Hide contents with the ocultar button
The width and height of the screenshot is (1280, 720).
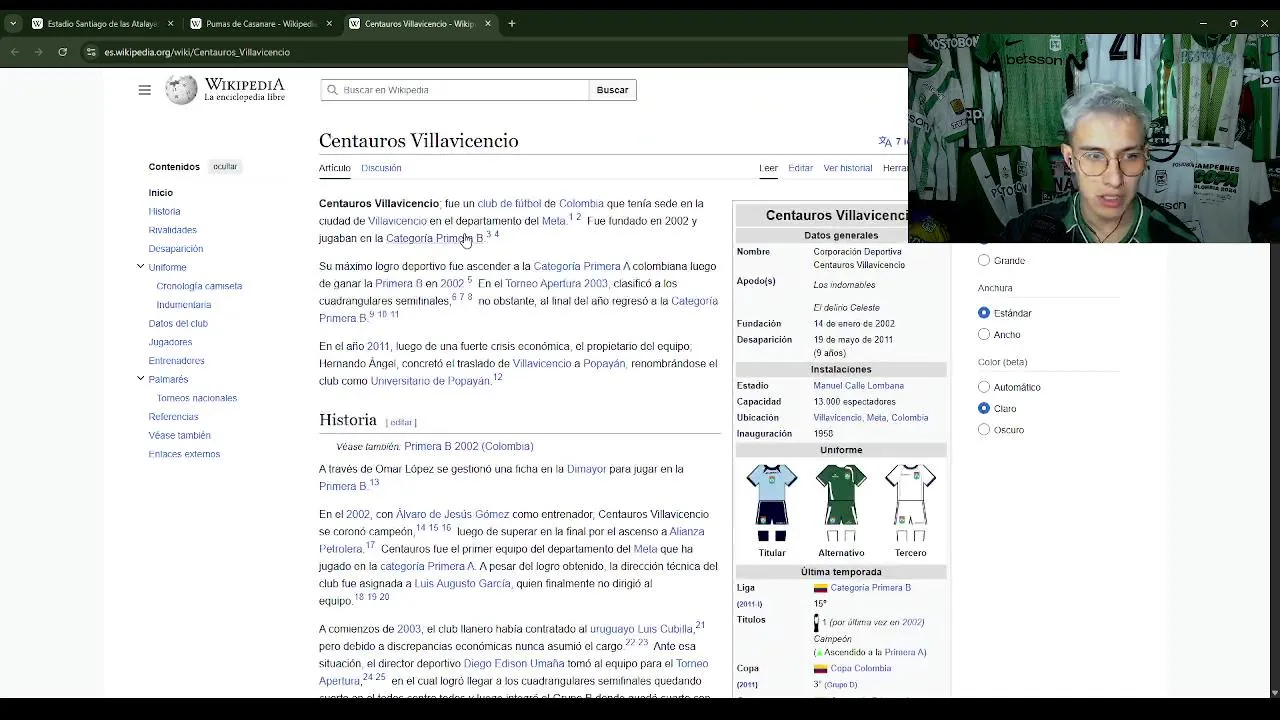[x=225, y=167]
